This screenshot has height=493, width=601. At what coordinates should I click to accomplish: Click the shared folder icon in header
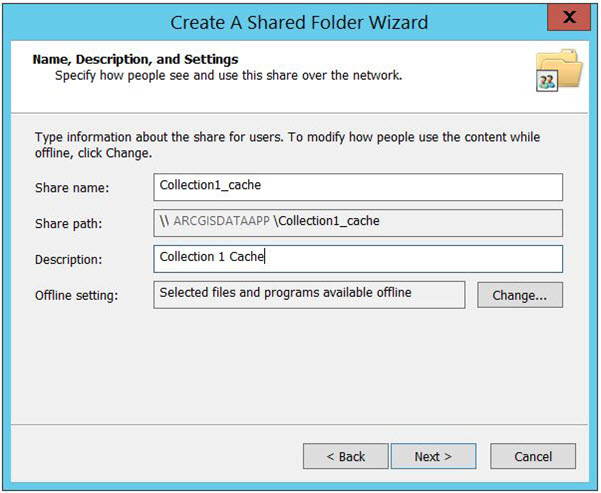pos(559,70)
